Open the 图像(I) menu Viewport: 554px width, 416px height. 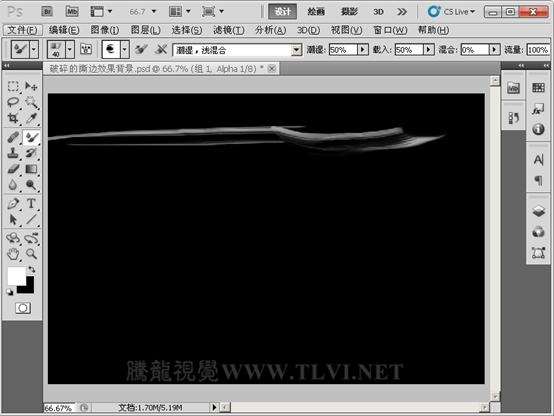[105, 30]
